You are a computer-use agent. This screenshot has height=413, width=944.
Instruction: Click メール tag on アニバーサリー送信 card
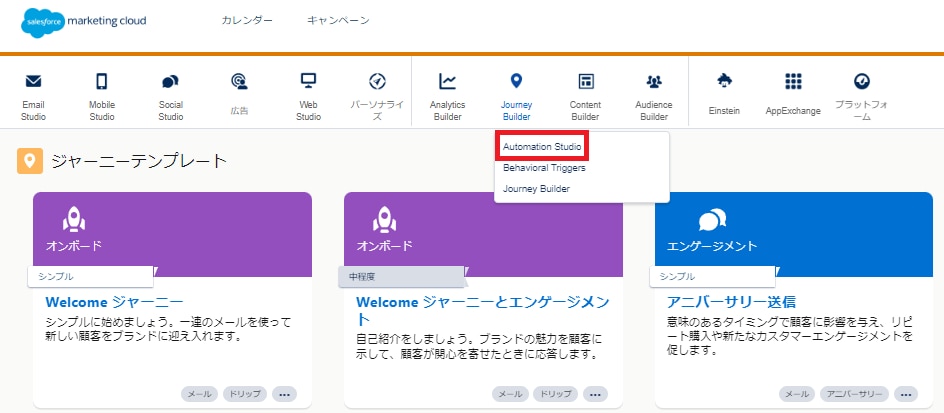pyautogui.click(x=798, y=394)
